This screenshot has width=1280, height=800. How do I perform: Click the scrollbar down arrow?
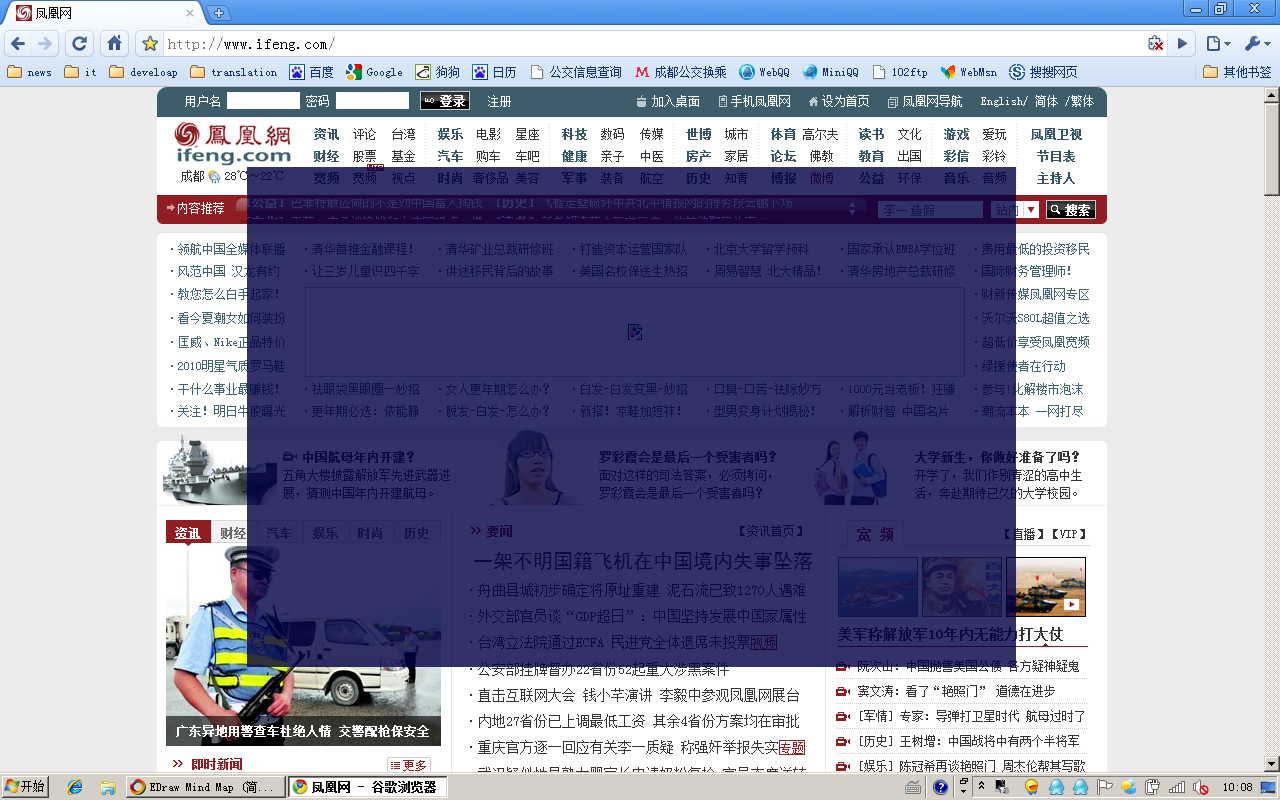coord(1271,765)
